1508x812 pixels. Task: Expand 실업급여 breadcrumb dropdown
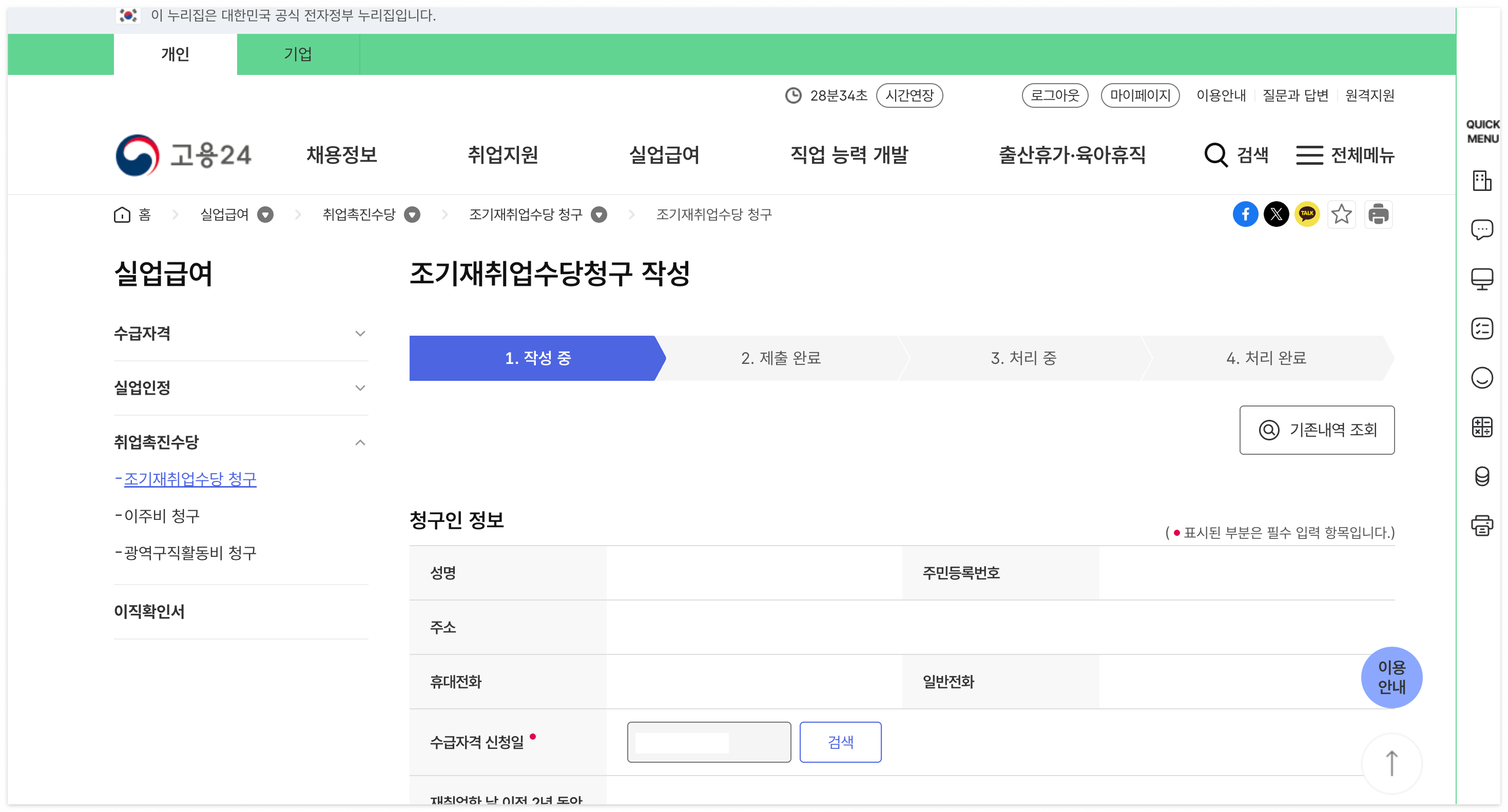[265, 215]
